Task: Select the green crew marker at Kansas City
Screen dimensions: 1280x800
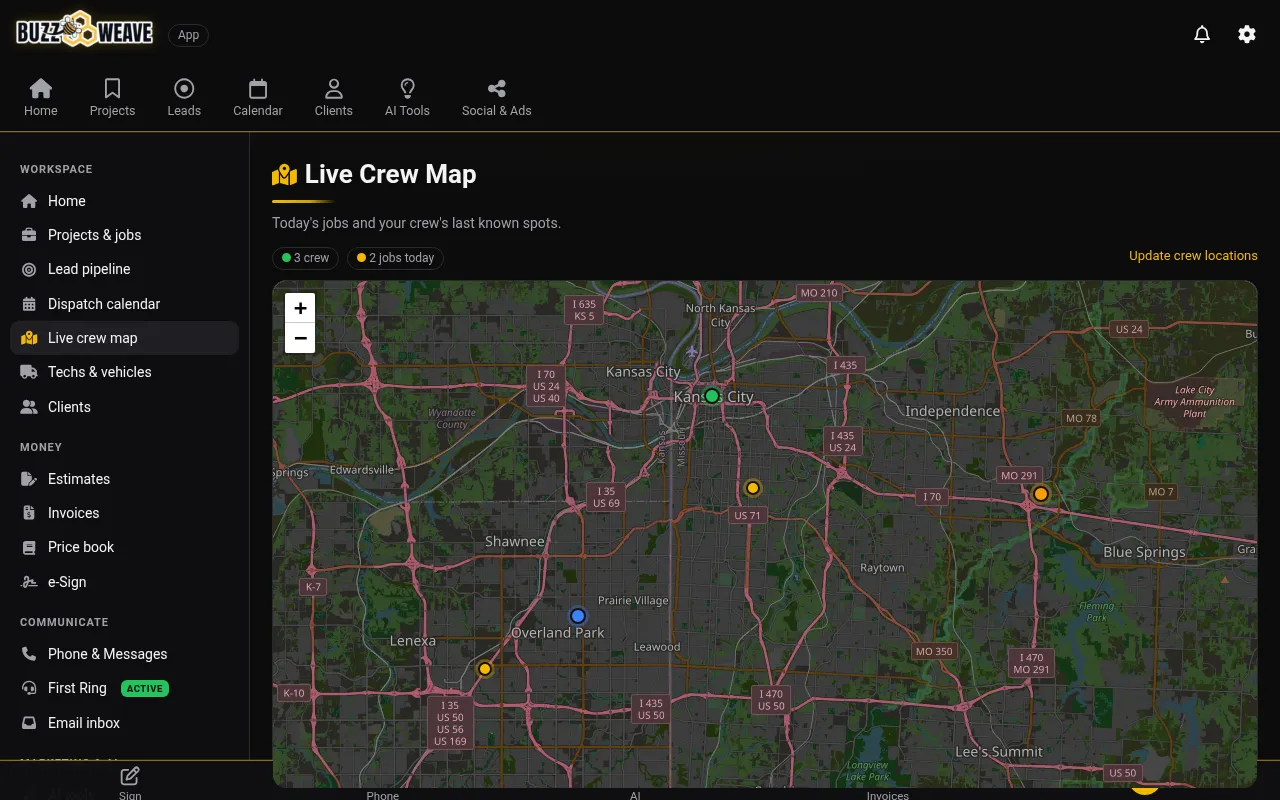Action: tap(712, 396)
